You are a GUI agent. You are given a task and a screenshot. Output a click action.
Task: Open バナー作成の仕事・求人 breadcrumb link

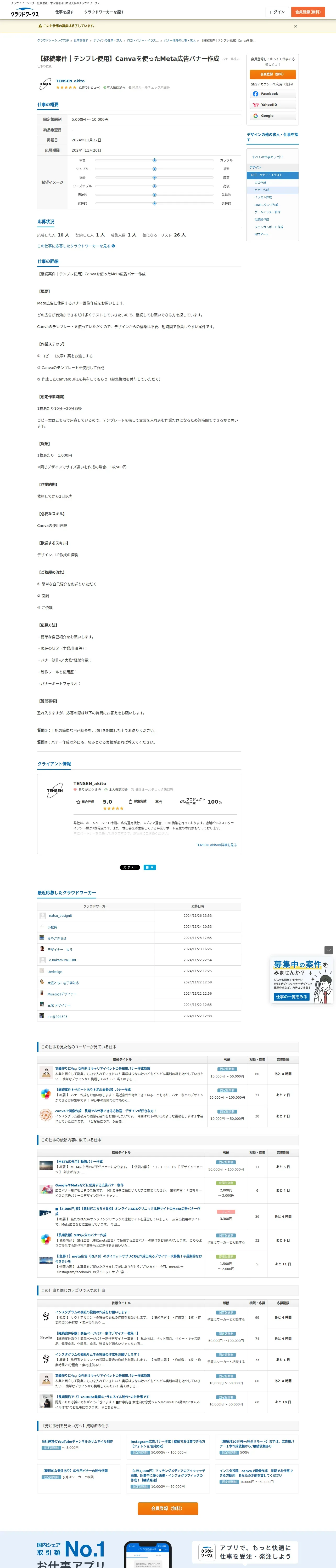click(x=180, y=41)
